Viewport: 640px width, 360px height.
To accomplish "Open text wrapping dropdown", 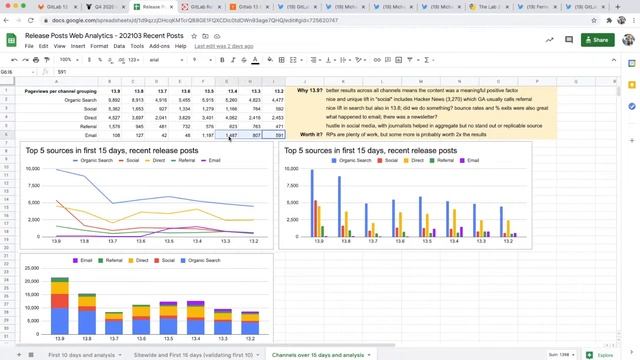I will (x=345, y=60).
